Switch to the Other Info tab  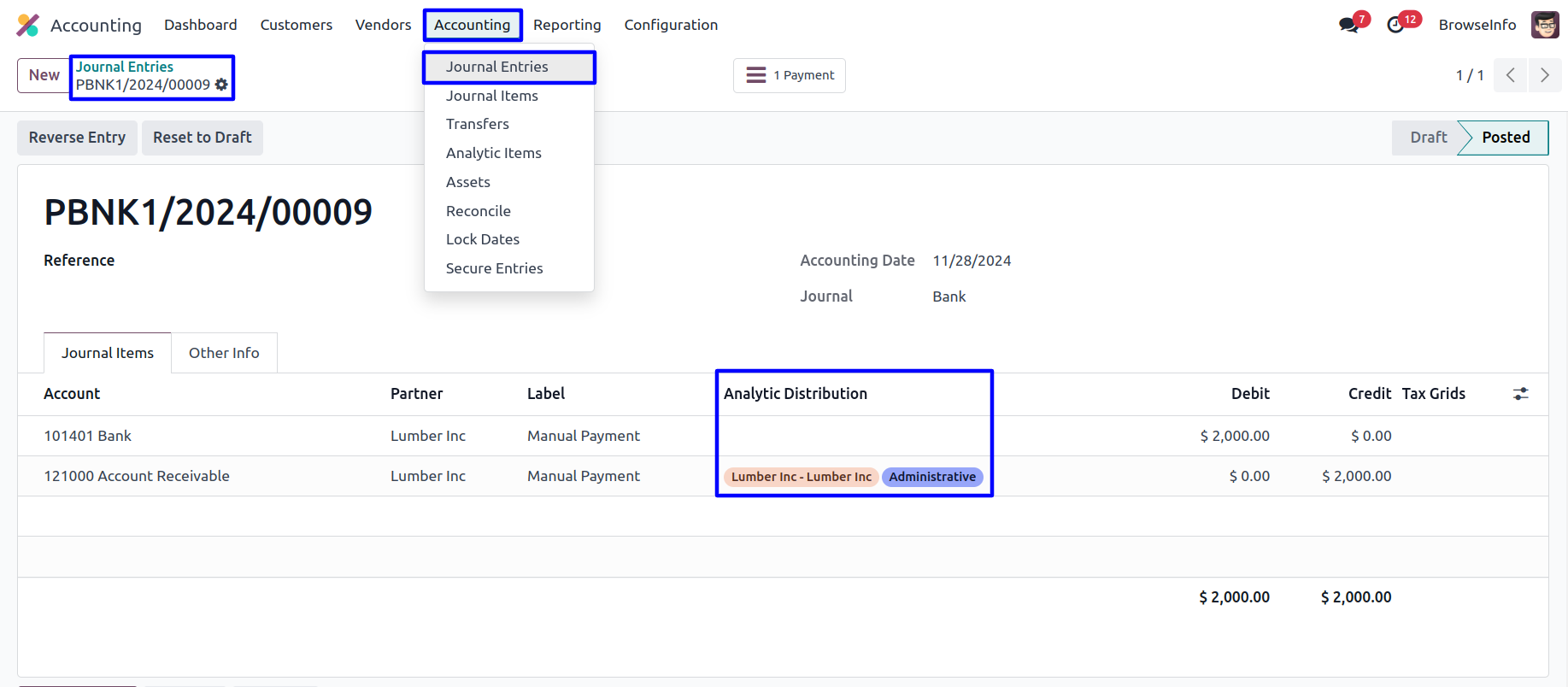click(x=224, y=353)
